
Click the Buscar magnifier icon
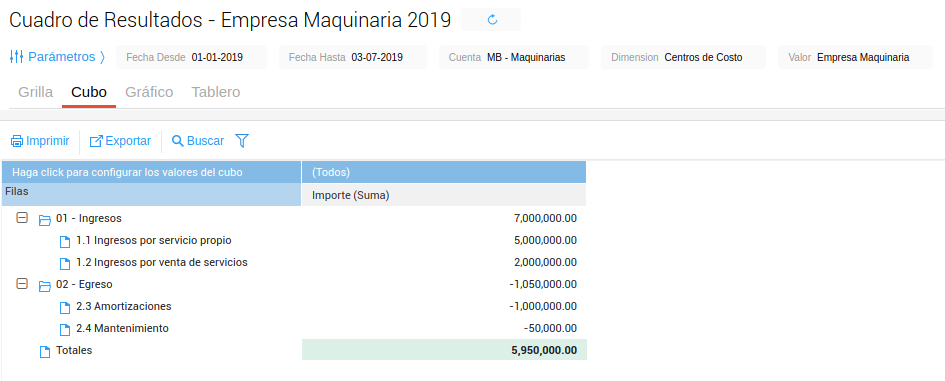coord(178,141)
